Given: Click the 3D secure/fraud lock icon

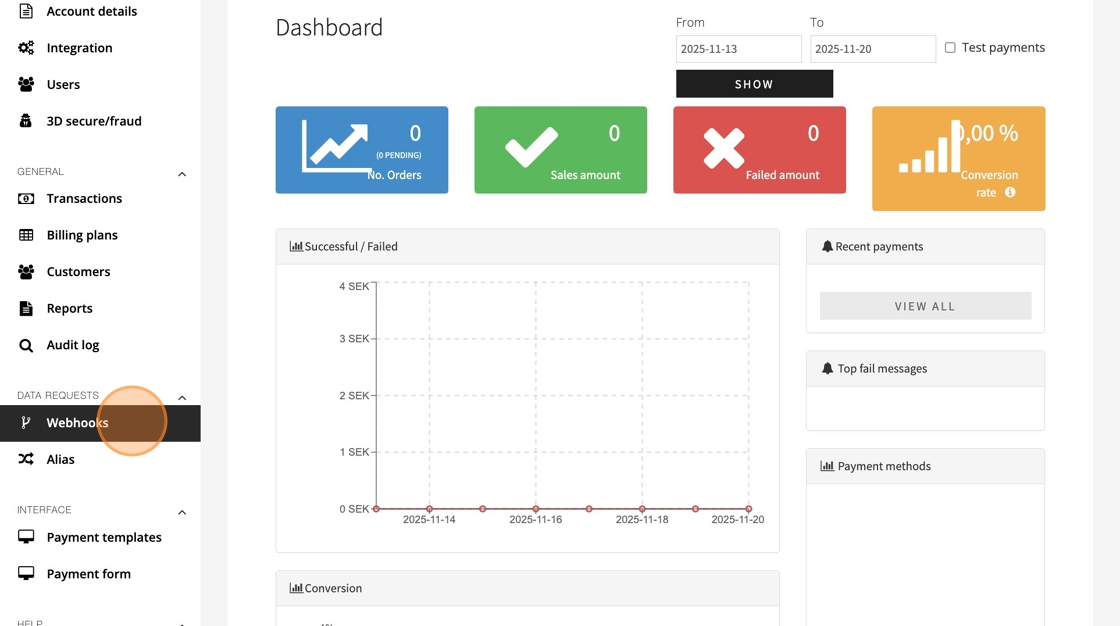Looking at the screenshot, I should [x=26, y=121].
